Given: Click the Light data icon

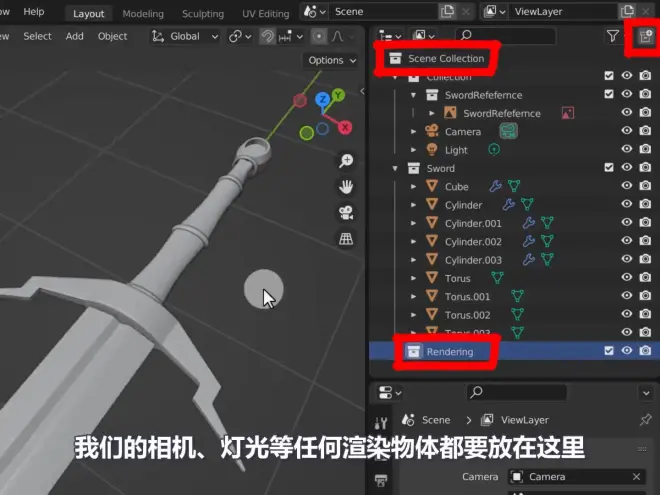Looking at the screenshot, I should tap(494, 149).
